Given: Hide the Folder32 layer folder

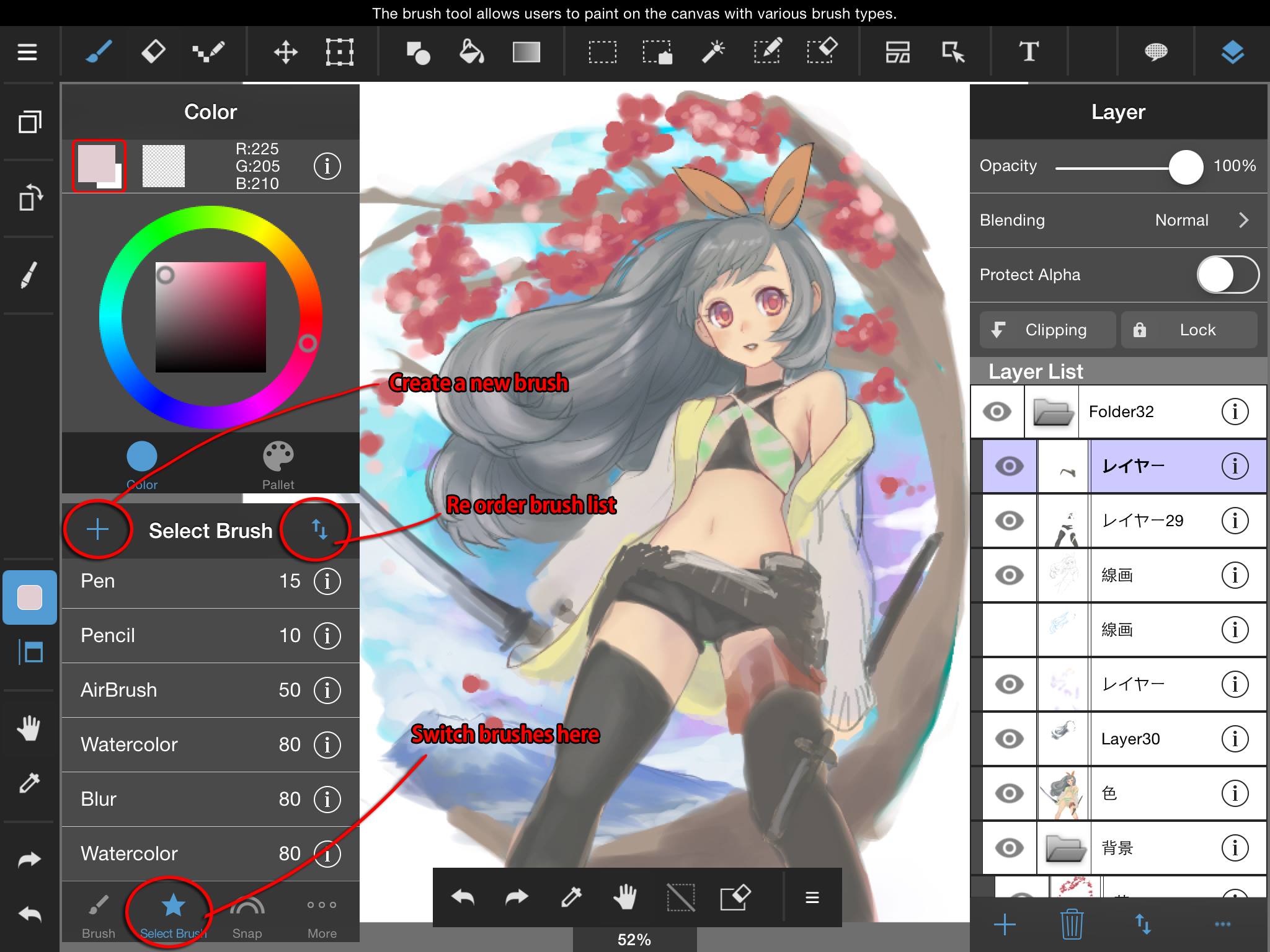Looking at the screenshot, I should pyautogui.click(x=997, y=412).
